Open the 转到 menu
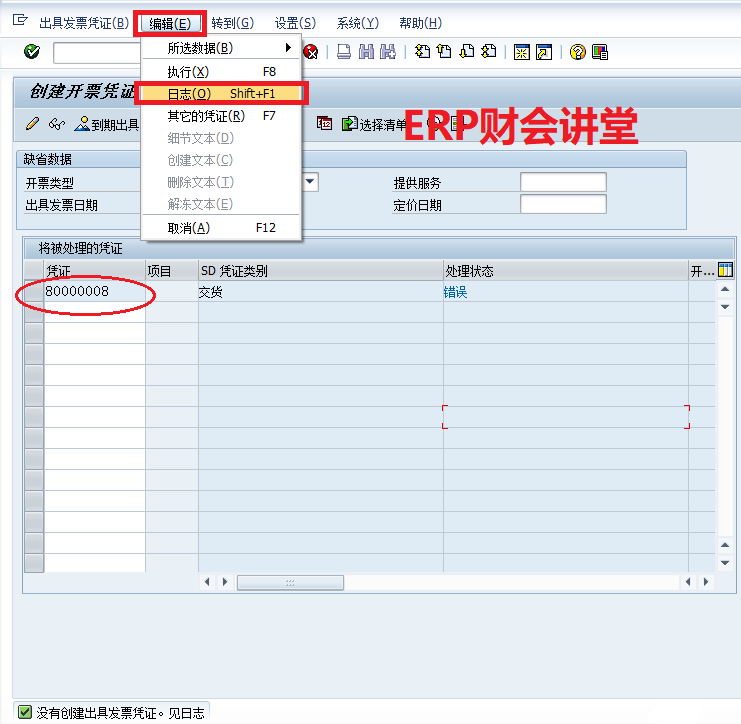Image resolution: width=741 pixels, height=724 pixels. [x=232, y=23]
